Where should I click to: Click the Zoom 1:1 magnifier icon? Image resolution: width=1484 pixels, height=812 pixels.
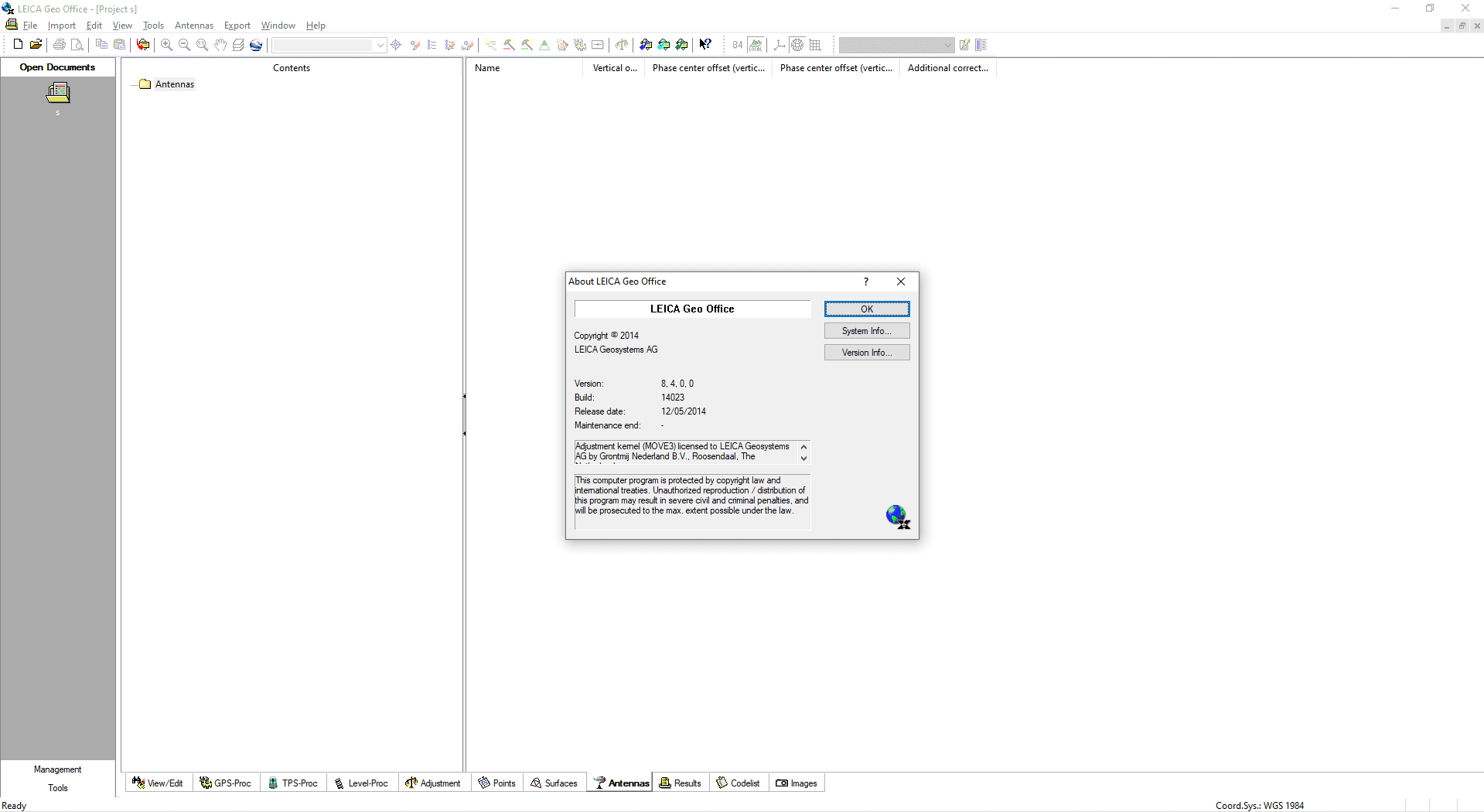202,45
